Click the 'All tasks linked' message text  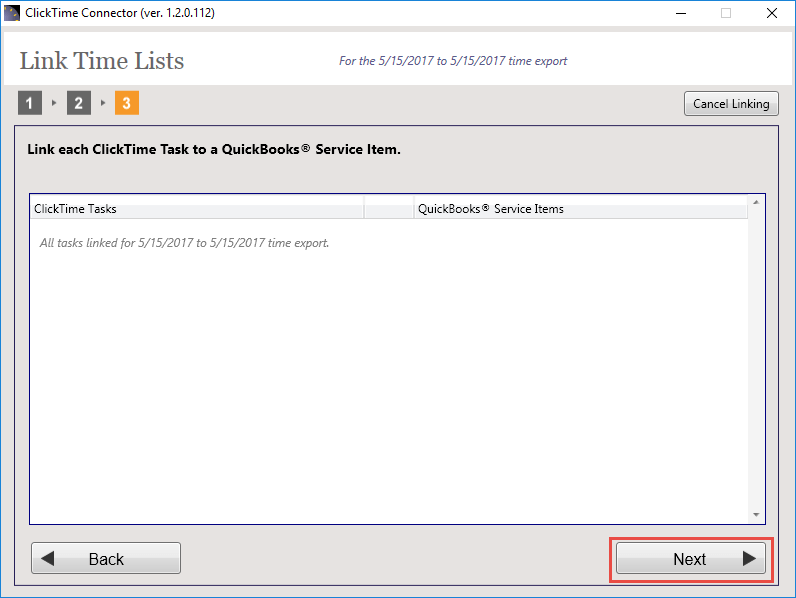point(184,243)
